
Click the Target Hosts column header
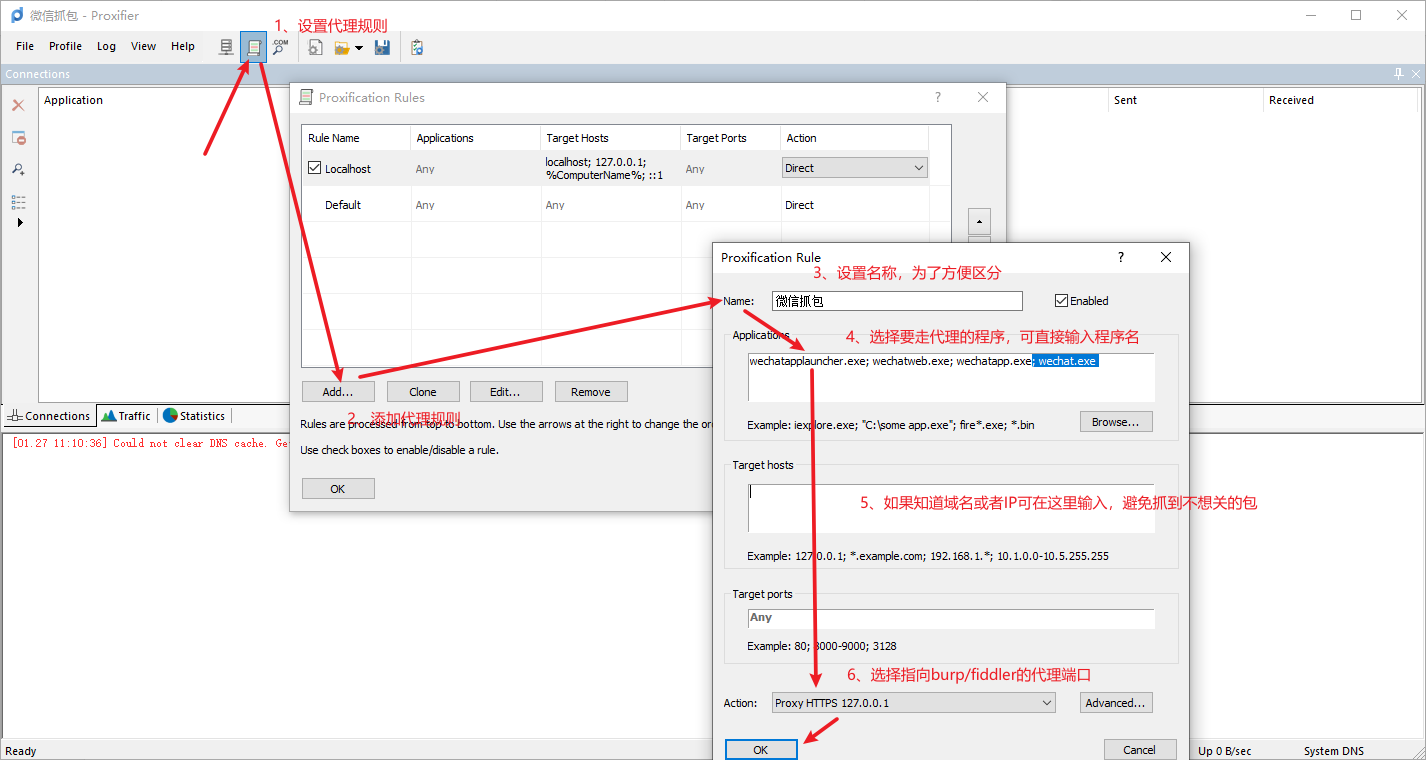pyautogui.click(x=610, y=138)
